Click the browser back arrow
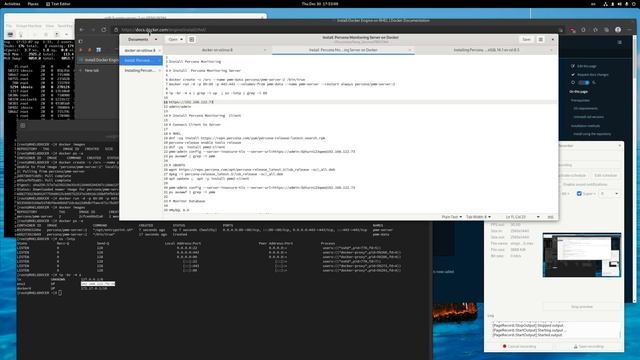The image size is (640, 360). pos(82,30)
